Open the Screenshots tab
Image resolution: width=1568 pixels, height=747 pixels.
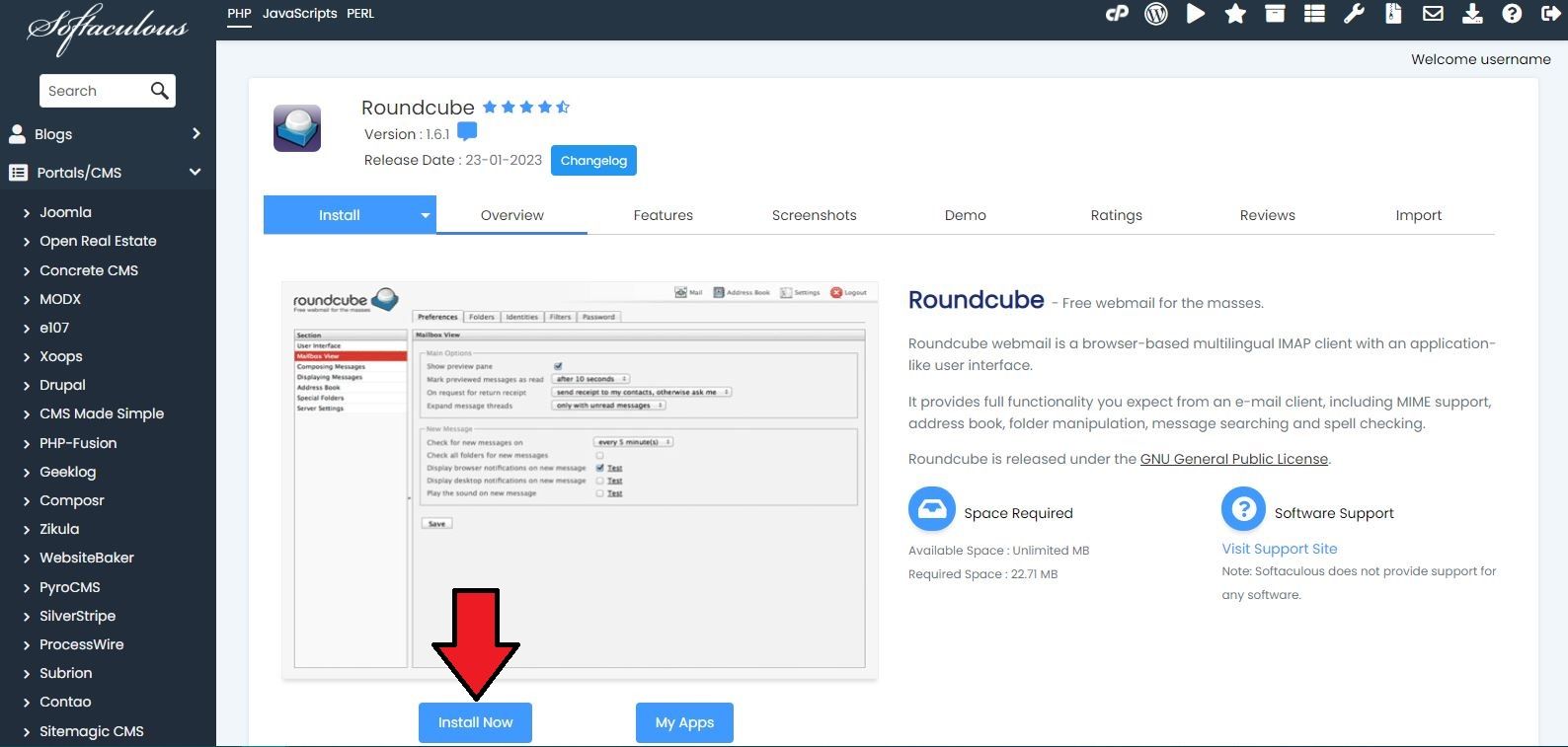pyautogui.click(x=814, y=215)
